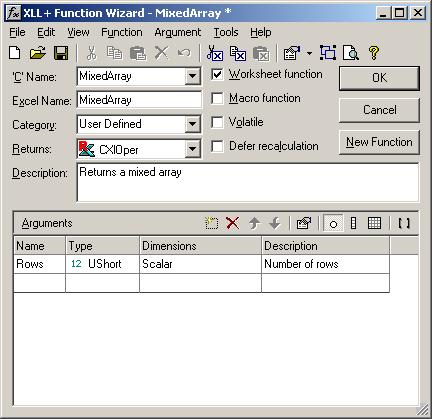Expand the Returns type dropdown
Screen dimensions: 432x419
pyautogui.click(x=192, y=148)
